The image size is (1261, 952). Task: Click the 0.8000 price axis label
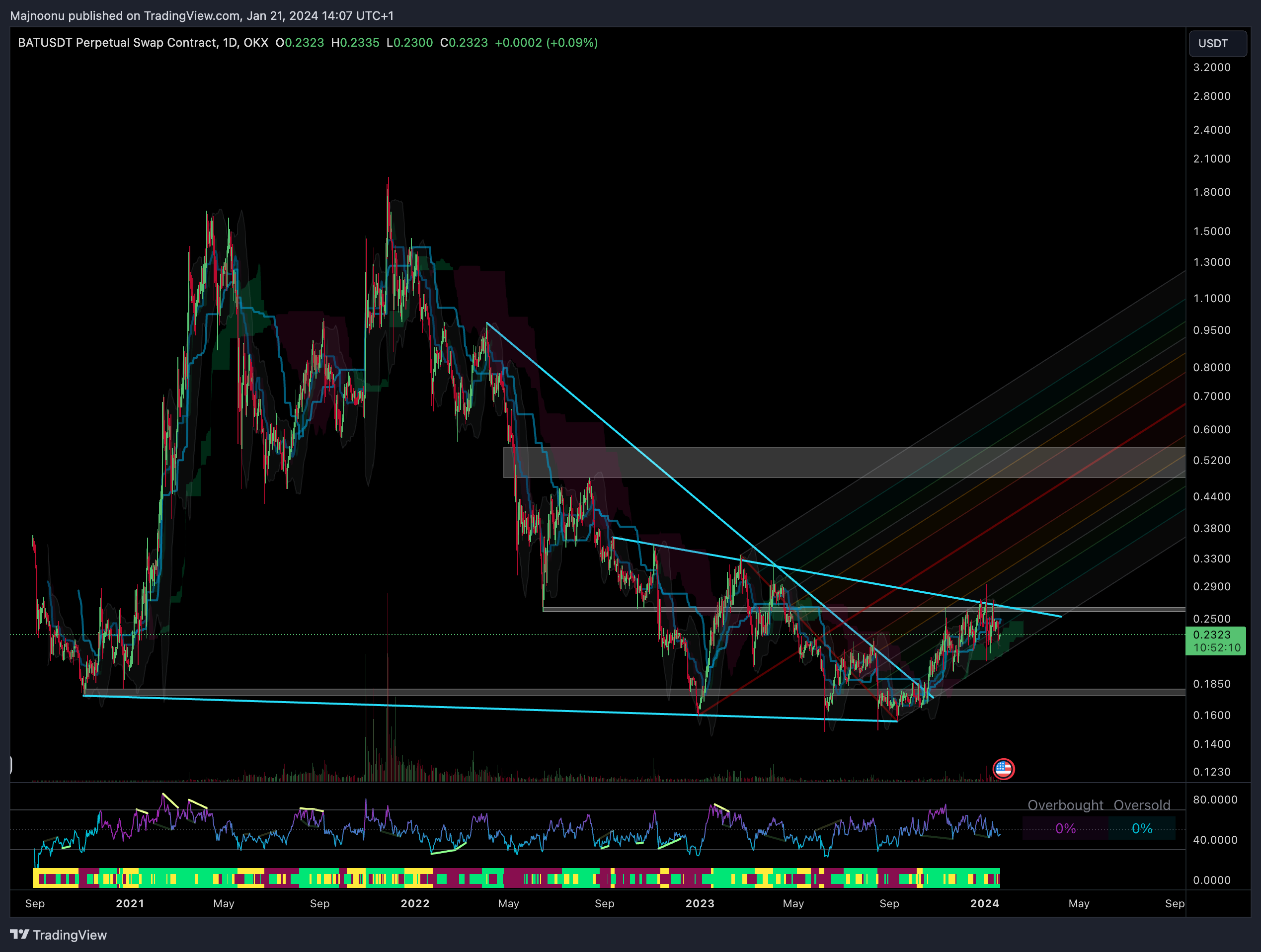(x=1212, y=368)
